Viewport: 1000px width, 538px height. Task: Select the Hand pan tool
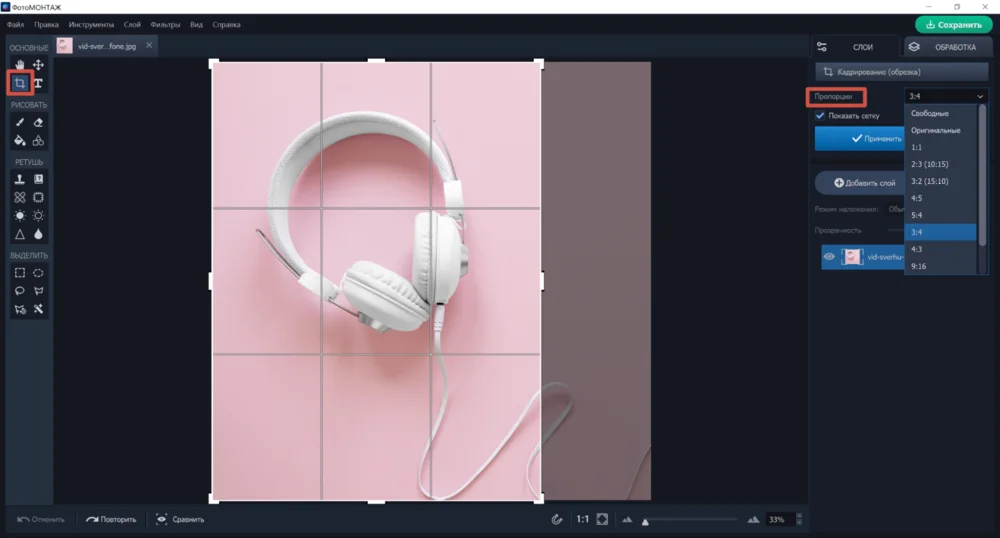pyautogui.click(x=20, y=65)
